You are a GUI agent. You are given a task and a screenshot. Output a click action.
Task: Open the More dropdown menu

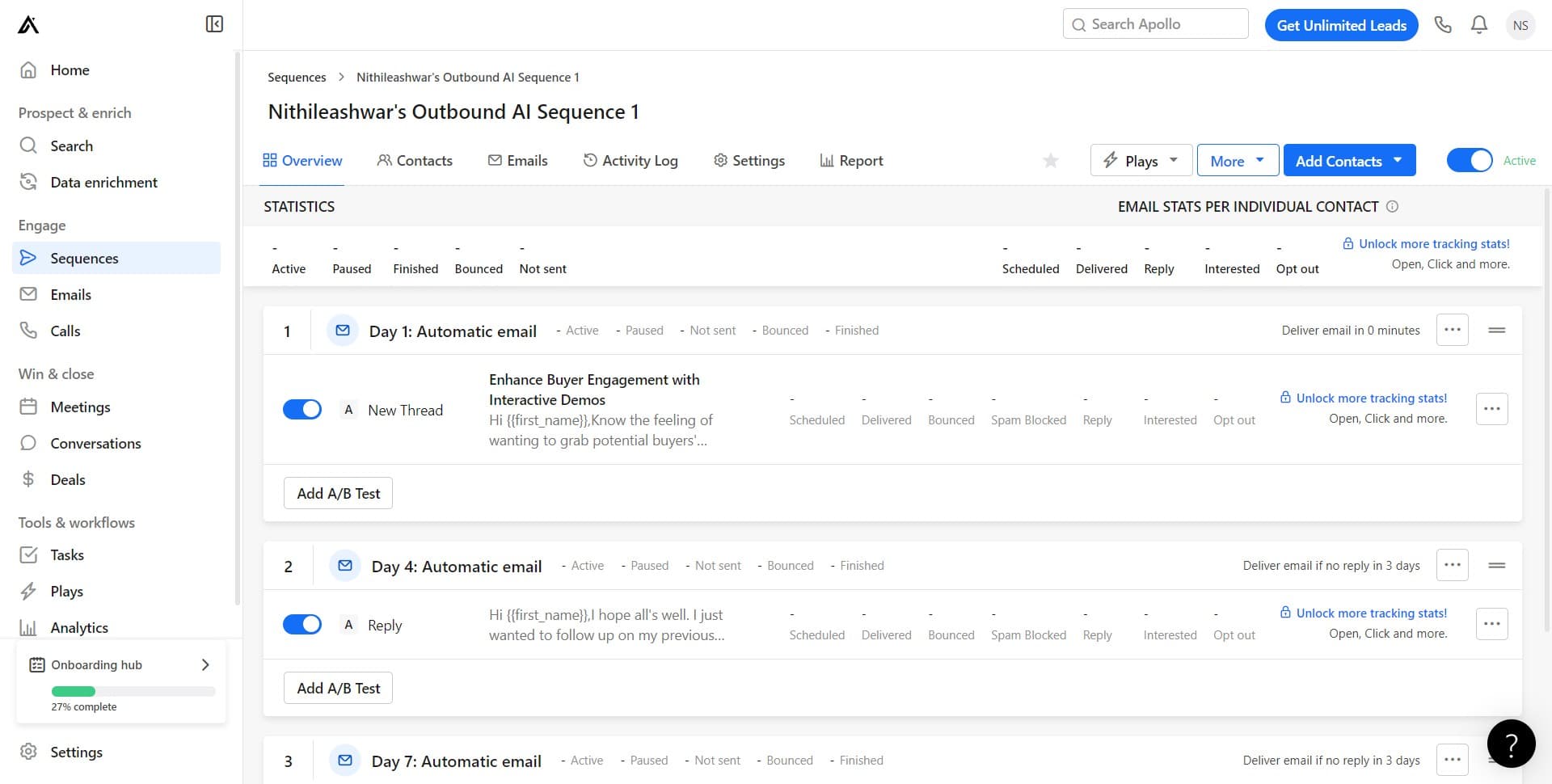tap(1237, 161)
